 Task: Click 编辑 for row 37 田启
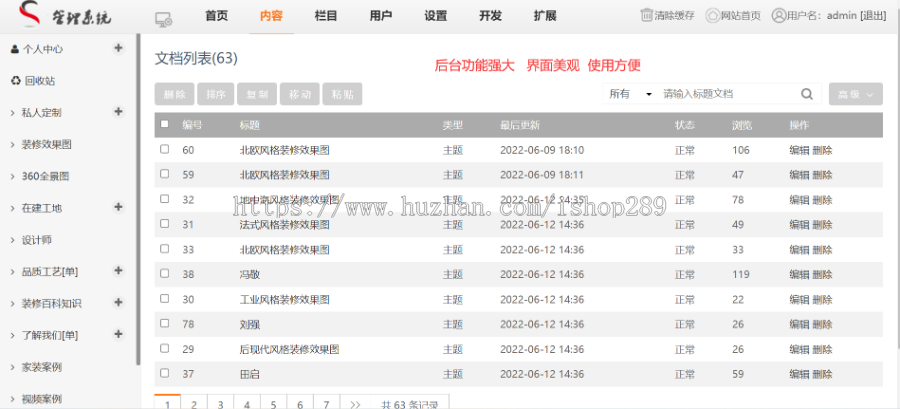pos(799,374)
